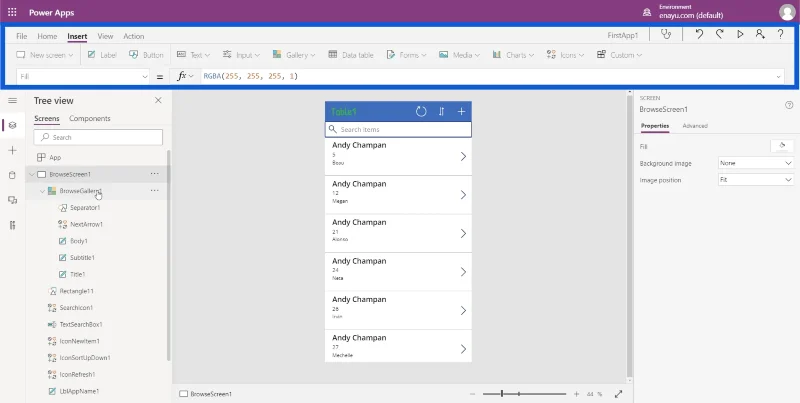800x403 pixels.
Task: Click the refresh icon in app preview
Action: point(421,111)
